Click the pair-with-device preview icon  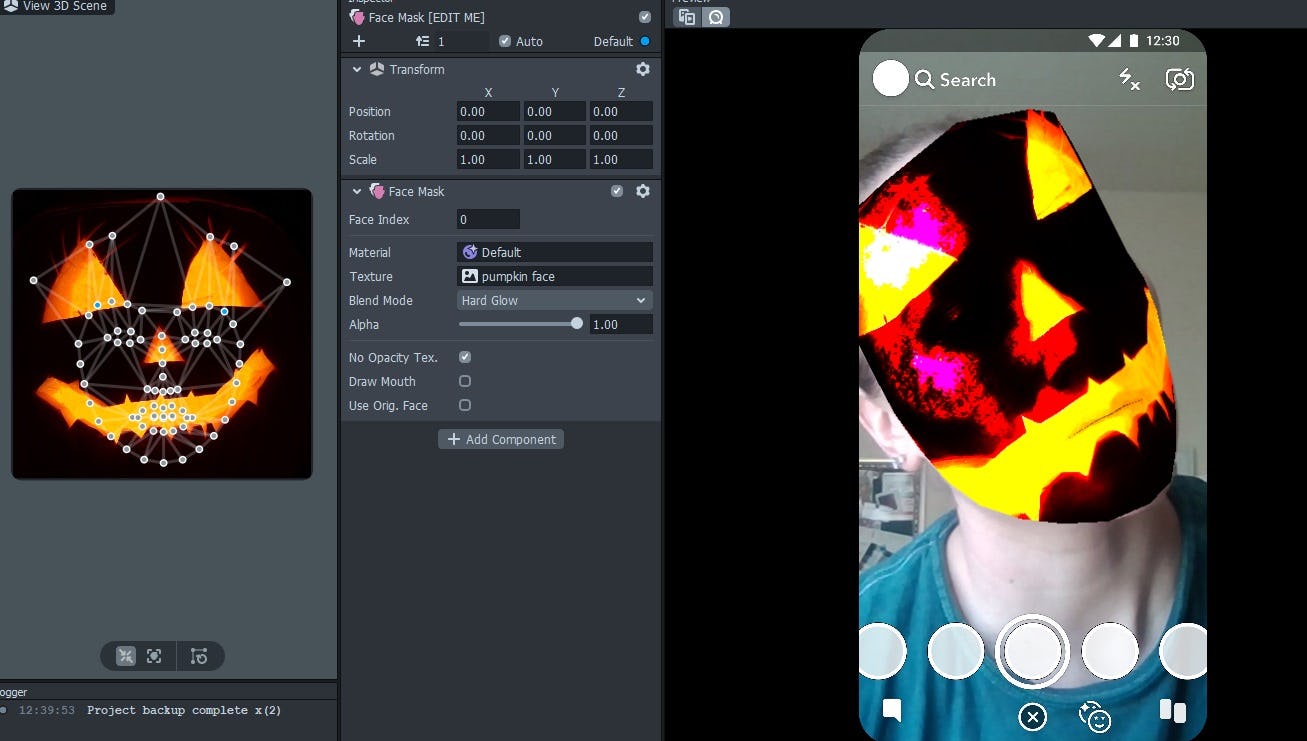tap(687, 17)
